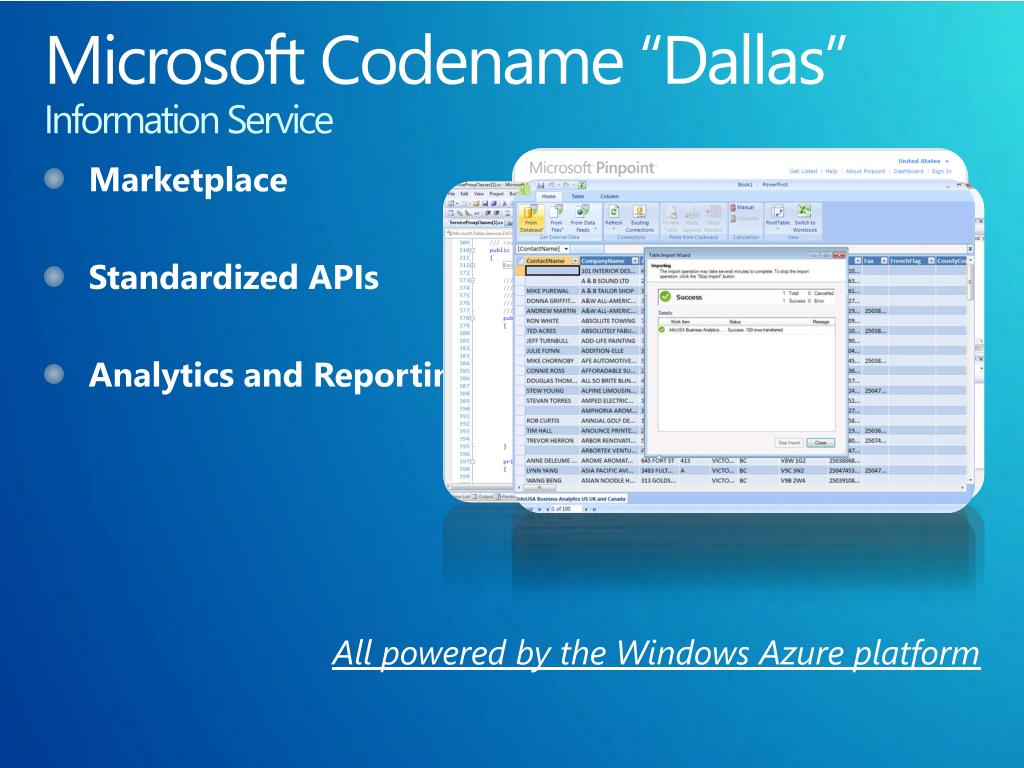Open the Home ribbon tab
1024x768 pixels.
pos(549,196)
